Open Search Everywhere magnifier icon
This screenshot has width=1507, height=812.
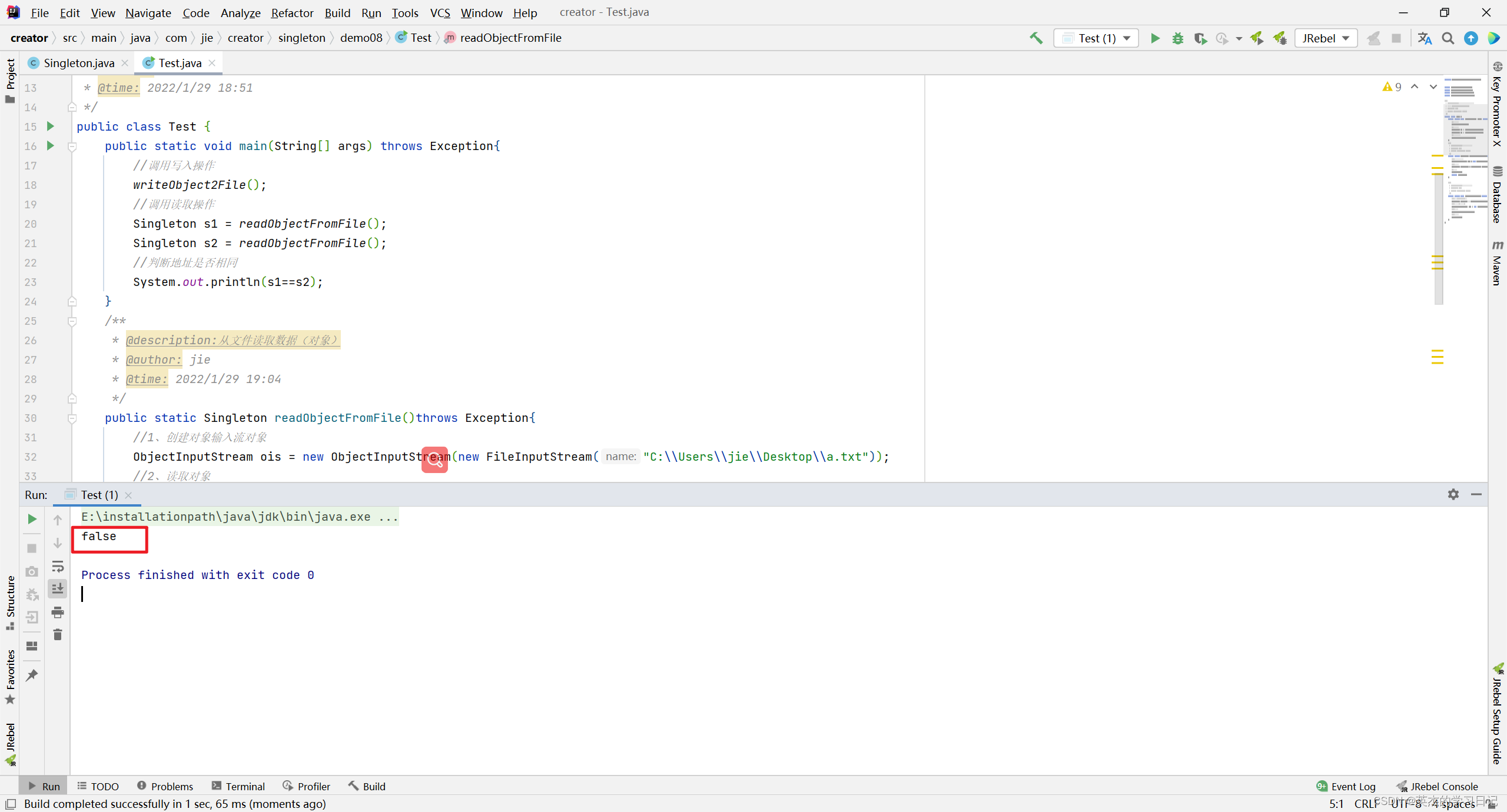click(1448, 38)
